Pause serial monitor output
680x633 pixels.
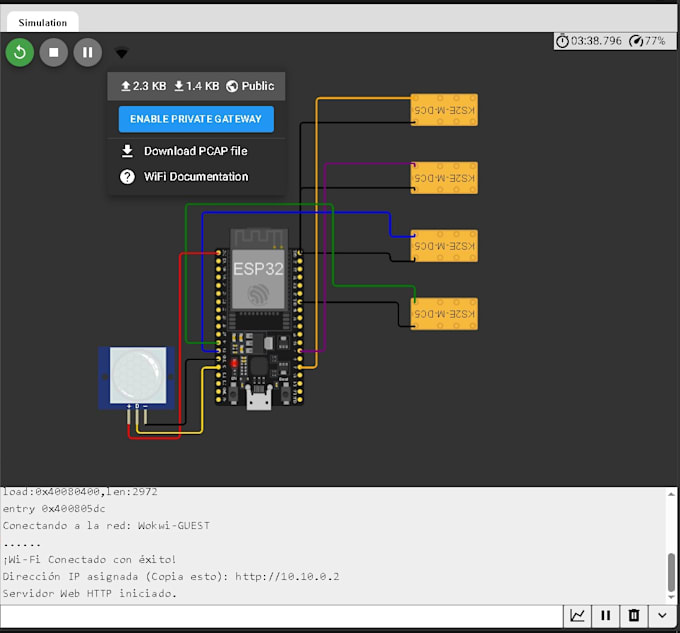605,615
